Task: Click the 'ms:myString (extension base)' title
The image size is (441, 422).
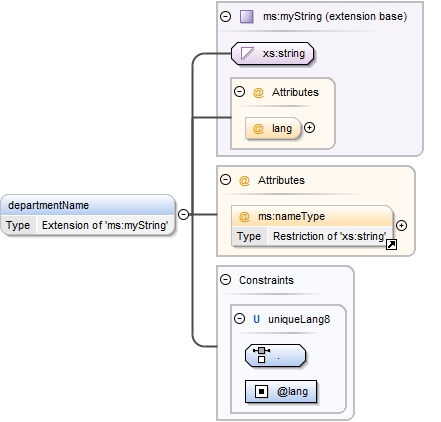Action: (335, 16)
